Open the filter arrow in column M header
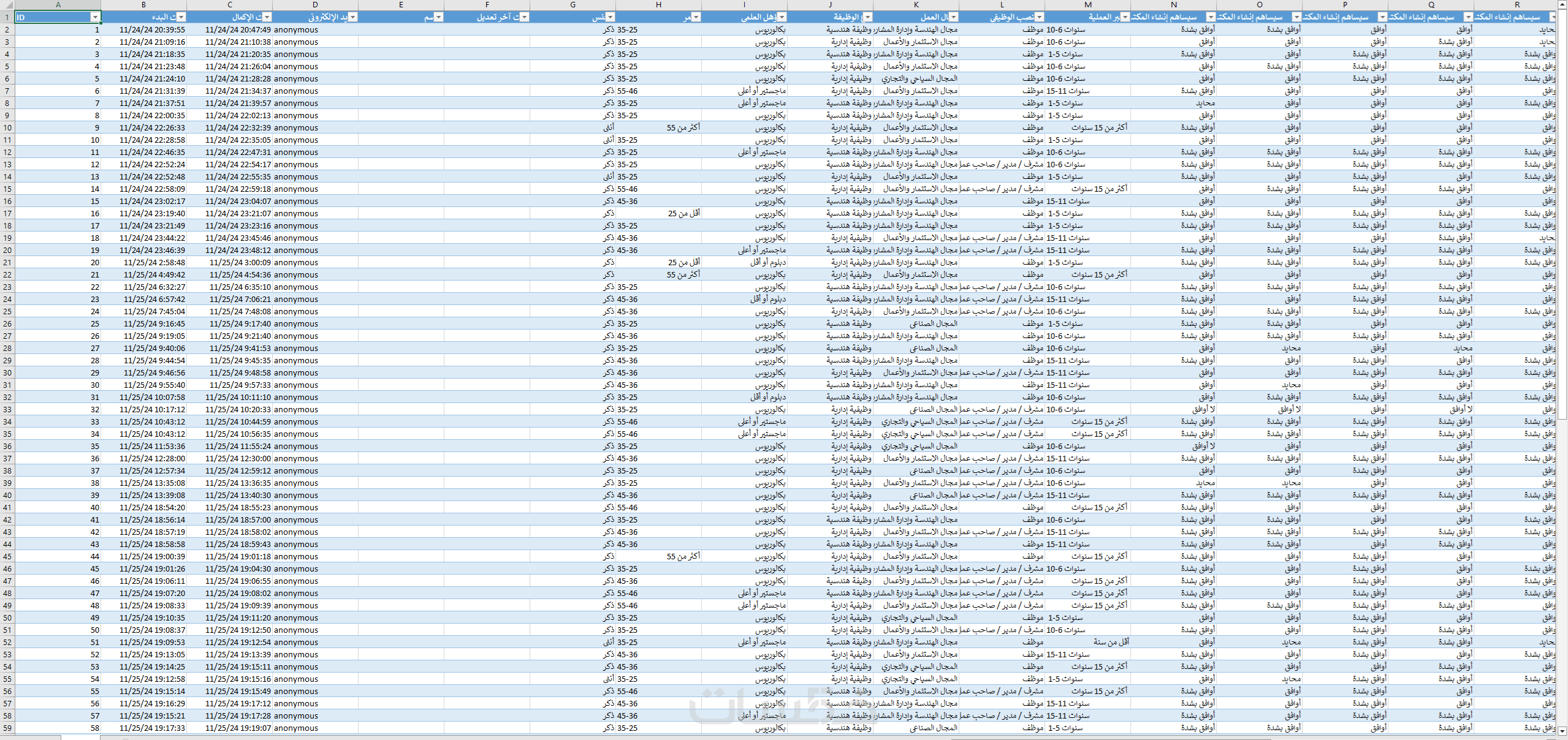1568x740 pixels. click(x=1125, y=17)
